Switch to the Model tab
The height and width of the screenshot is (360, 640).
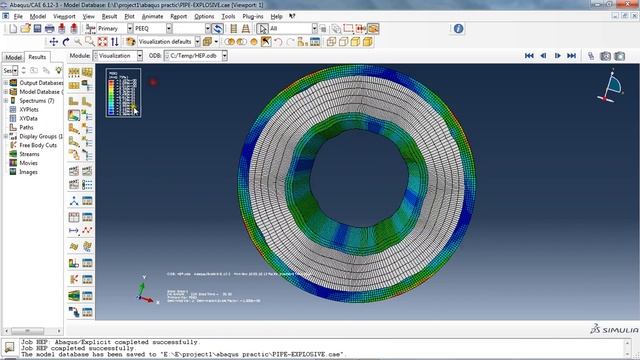13,57
